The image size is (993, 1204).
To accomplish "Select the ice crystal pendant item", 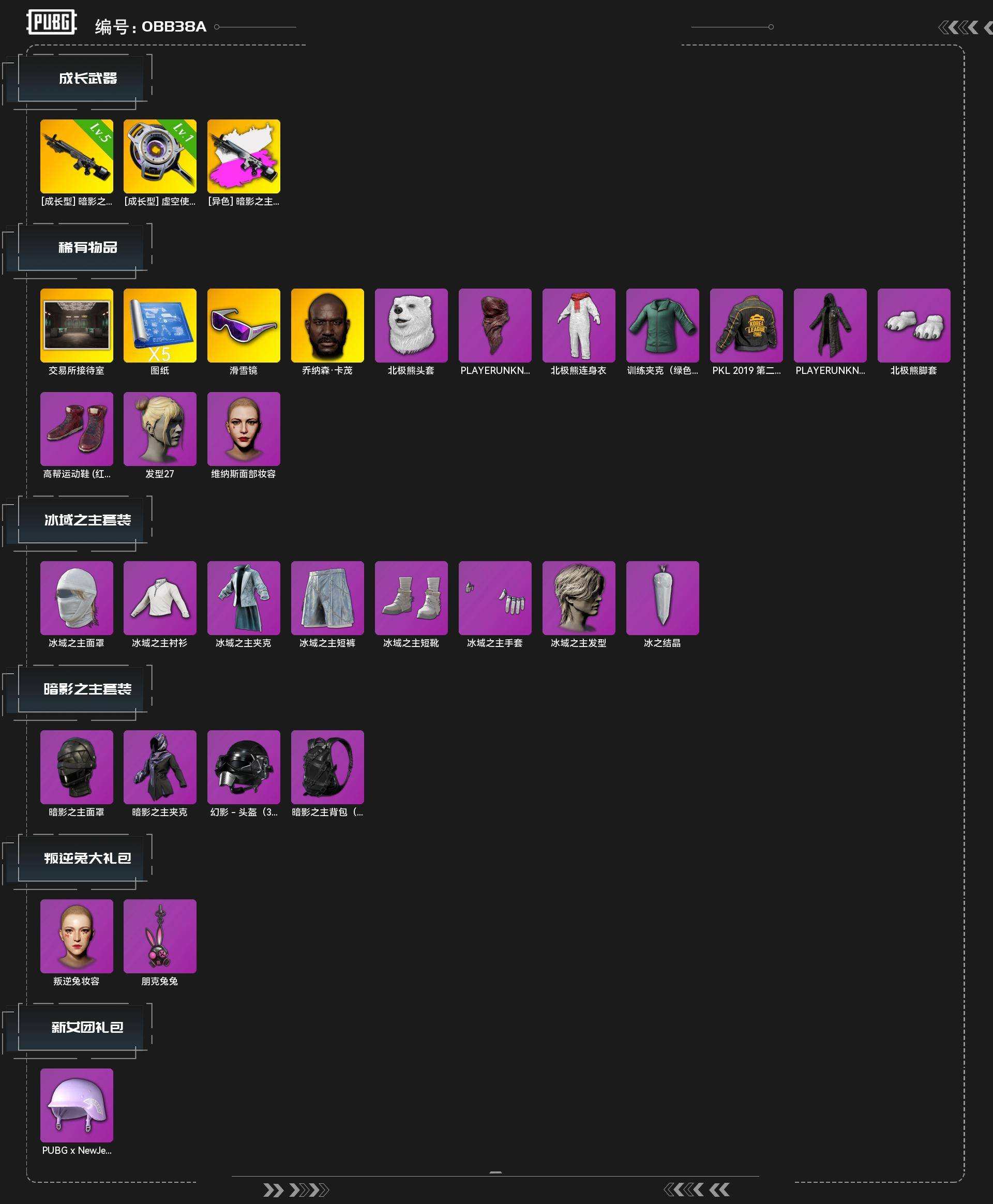I will [663, 598].
